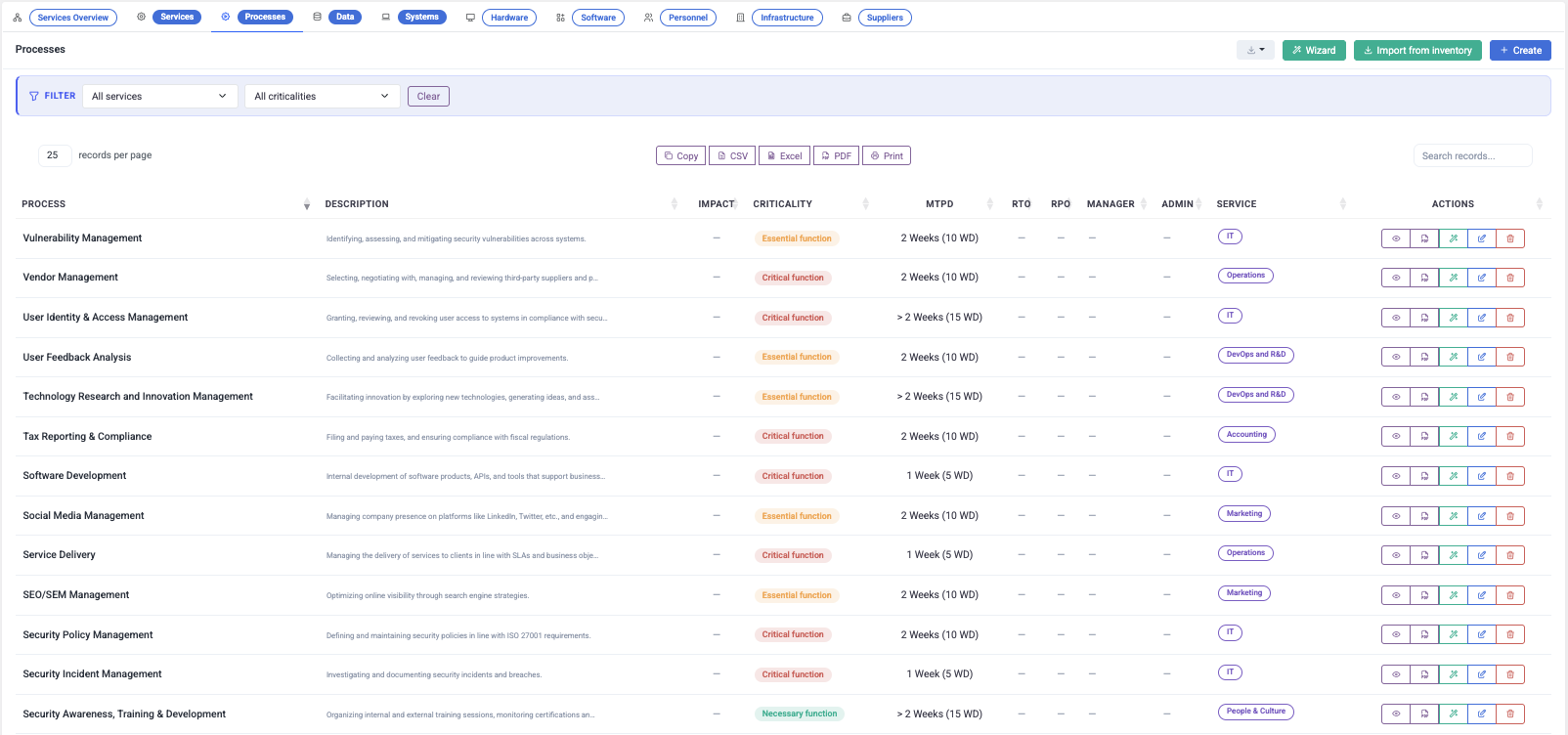This screenshot has height=735, width=1568.
Task: Open wizard for Social Media Management row
Action: (x=1454, y=516)
